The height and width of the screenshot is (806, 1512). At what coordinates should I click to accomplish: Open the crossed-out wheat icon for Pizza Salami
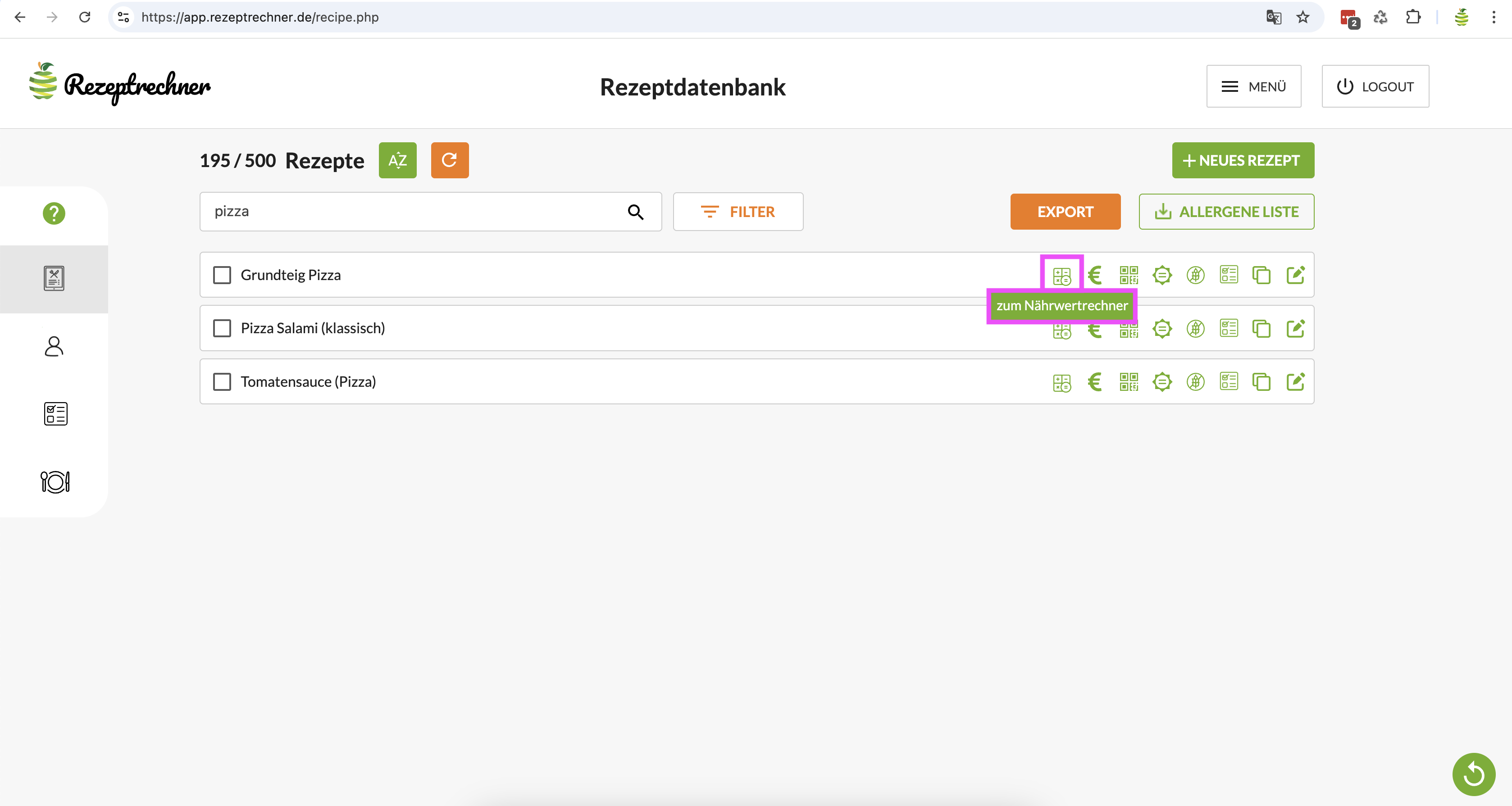(x=1195, y=329)
